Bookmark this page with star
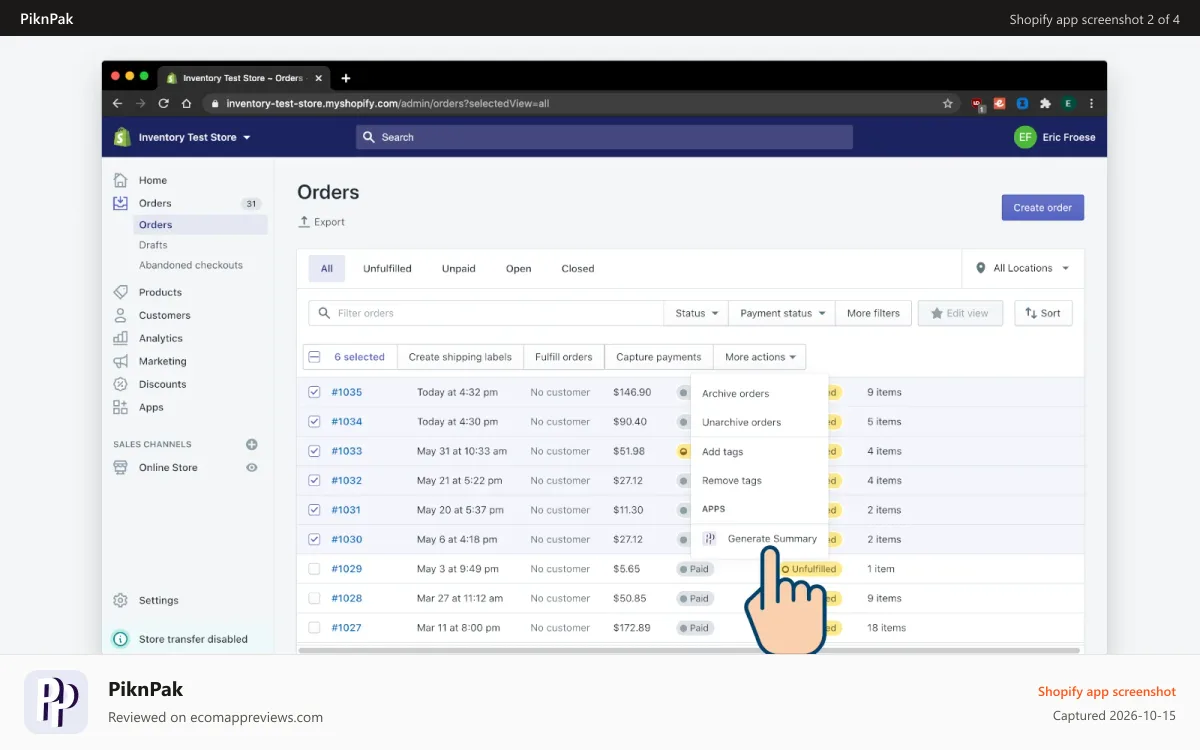 click(948, 103)
